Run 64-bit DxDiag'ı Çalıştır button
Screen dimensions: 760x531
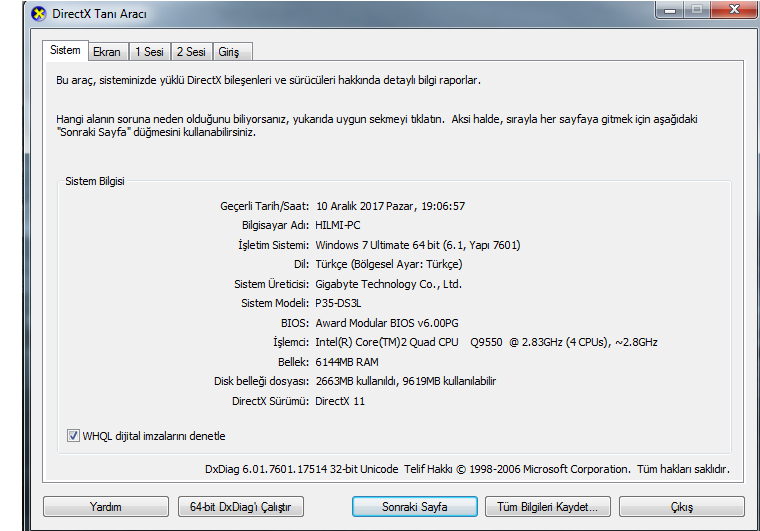[240, 507]
